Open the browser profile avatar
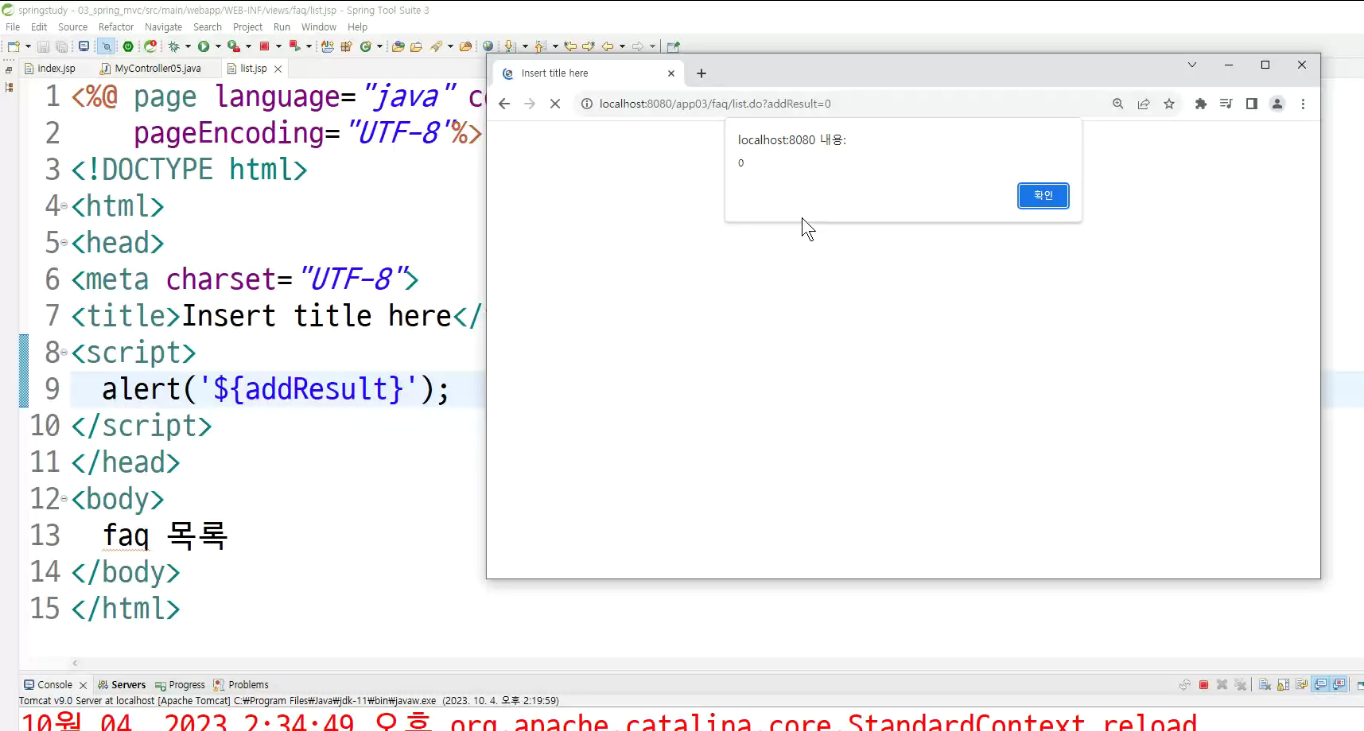Image resolution: width=1364 pixels, height=731 pixels. (x=1277, y=104)
